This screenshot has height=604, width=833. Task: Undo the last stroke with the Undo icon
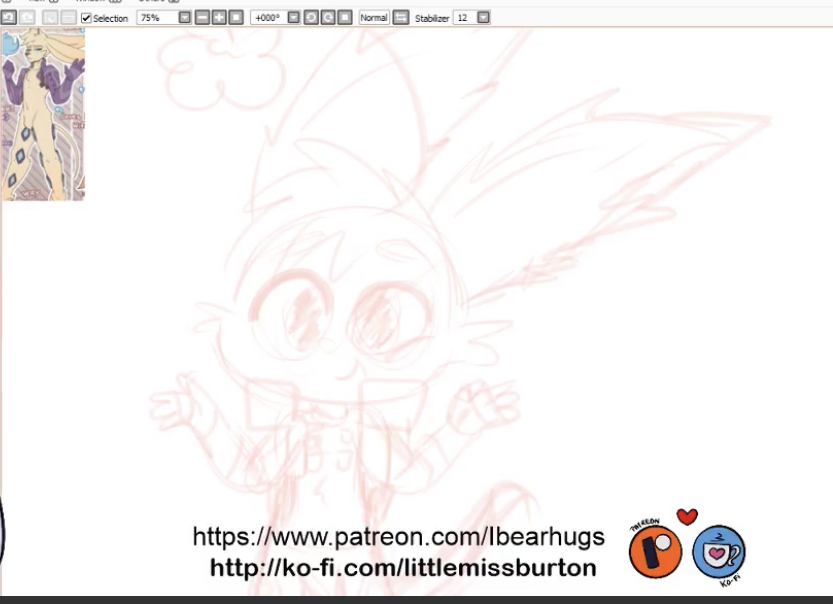8,18
